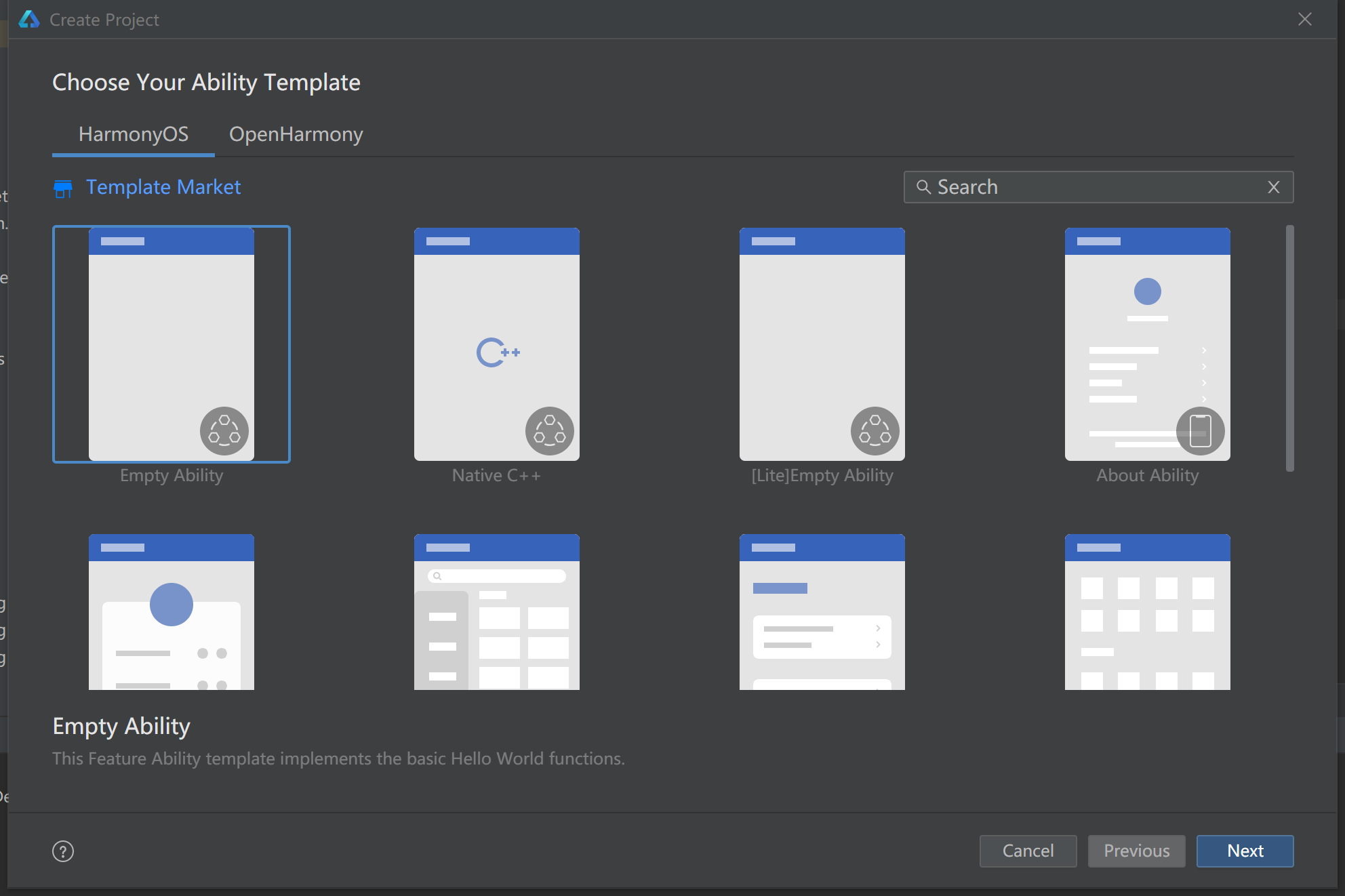Click the C++ logo in Native template

click(x=498, y=352)
